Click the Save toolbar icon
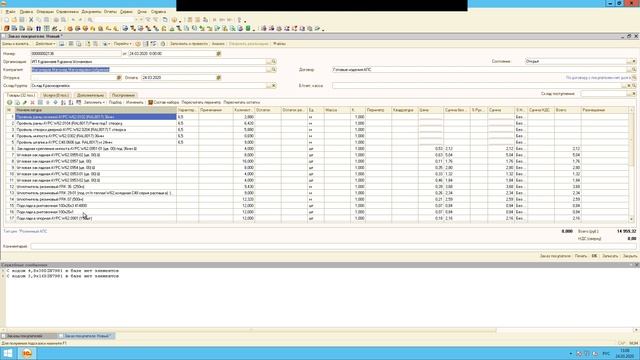640x360 pixels. point(22,20)
